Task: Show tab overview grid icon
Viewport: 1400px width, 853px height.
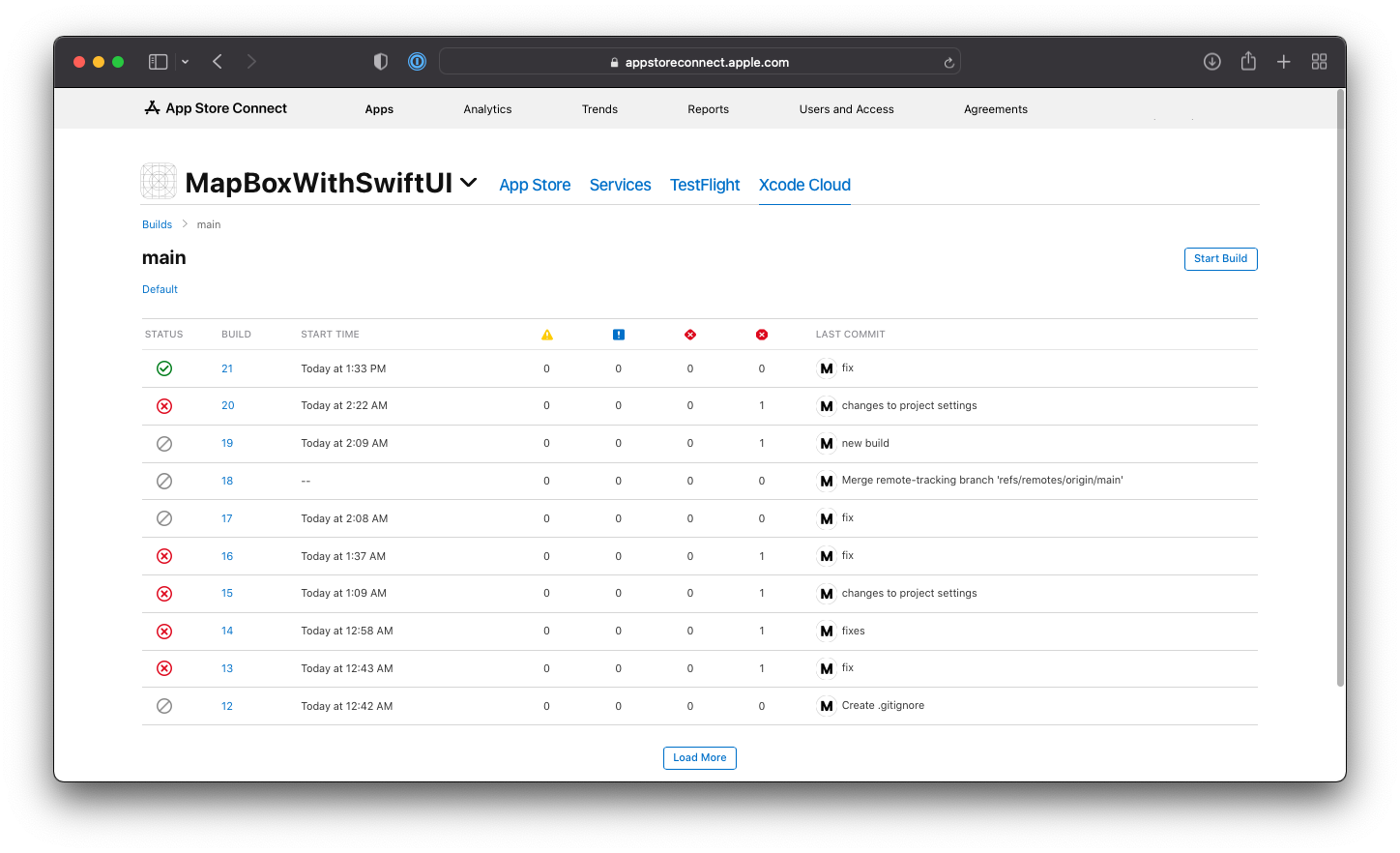Action: pyautogui.click(x=1319, y=62)
